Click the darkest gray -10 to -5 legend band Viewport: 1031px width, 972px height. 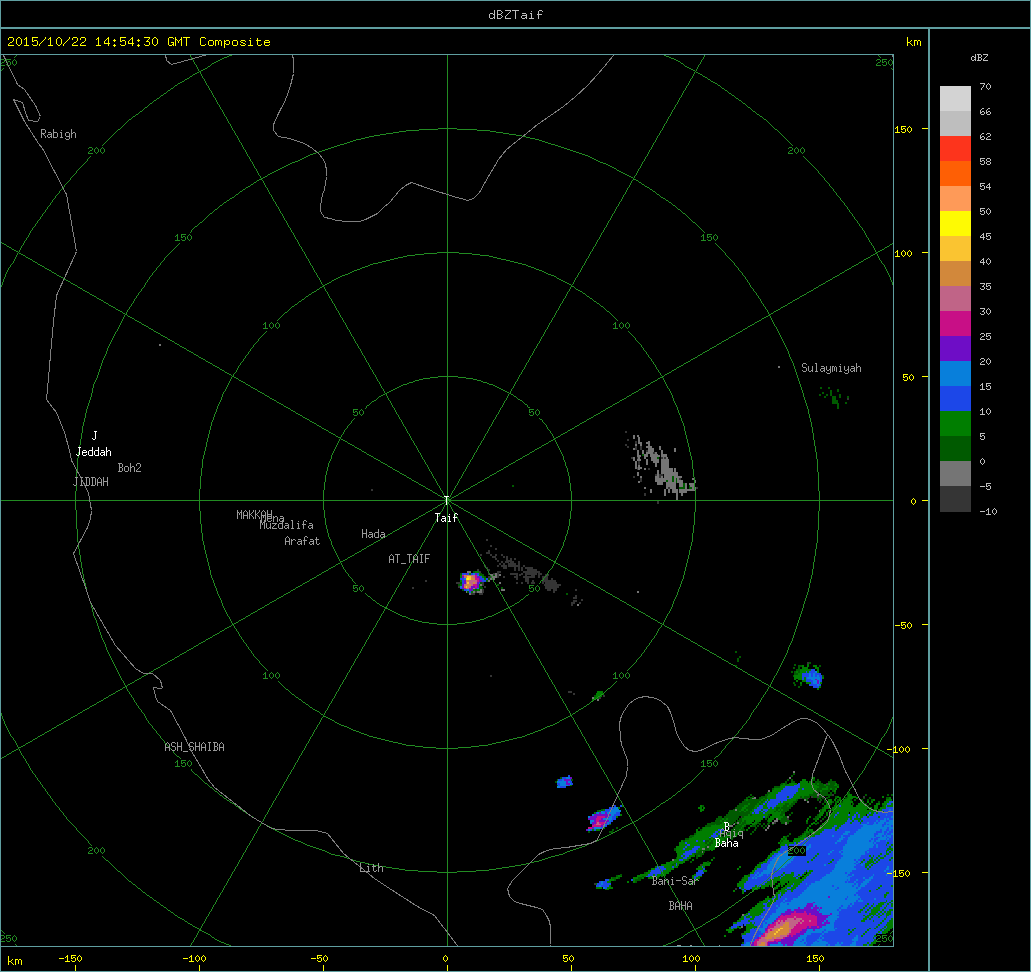click(x=955, y=498)
